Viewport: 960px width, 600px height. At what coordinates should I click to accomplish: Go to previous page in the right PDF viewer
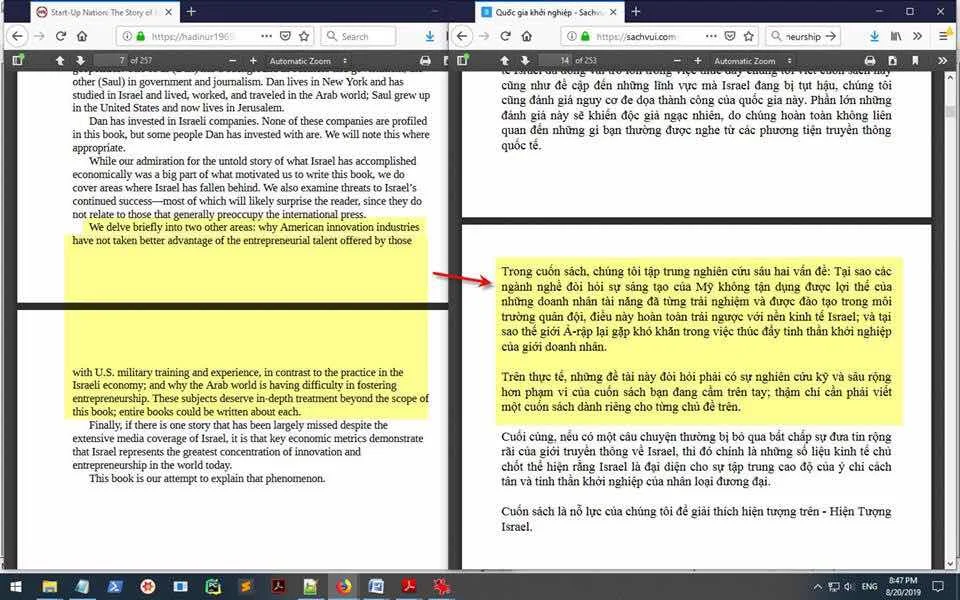[x=504, y=61]
